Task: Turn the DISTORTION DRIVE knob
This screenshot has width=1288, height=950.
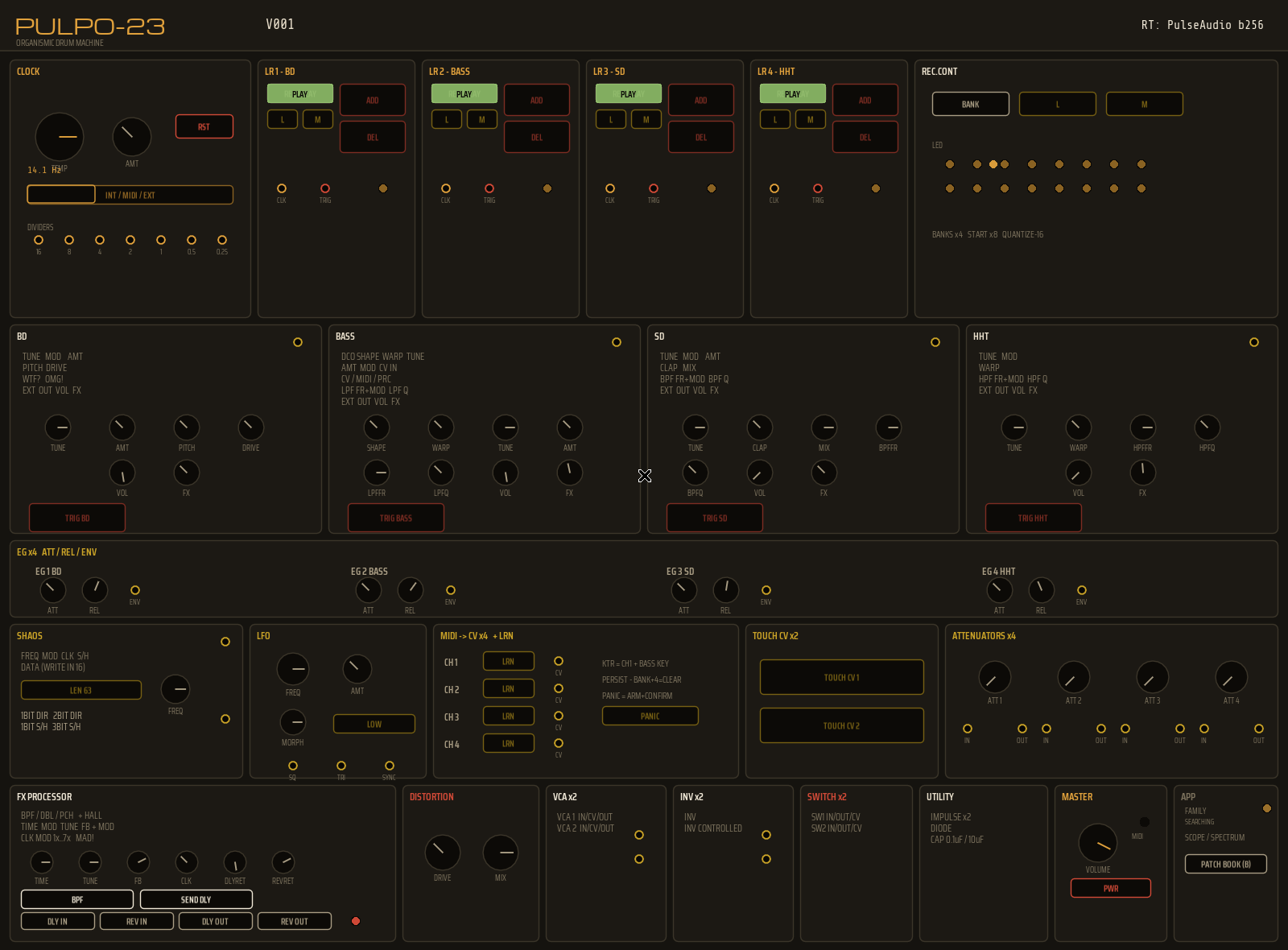Action: click(443, 853)
